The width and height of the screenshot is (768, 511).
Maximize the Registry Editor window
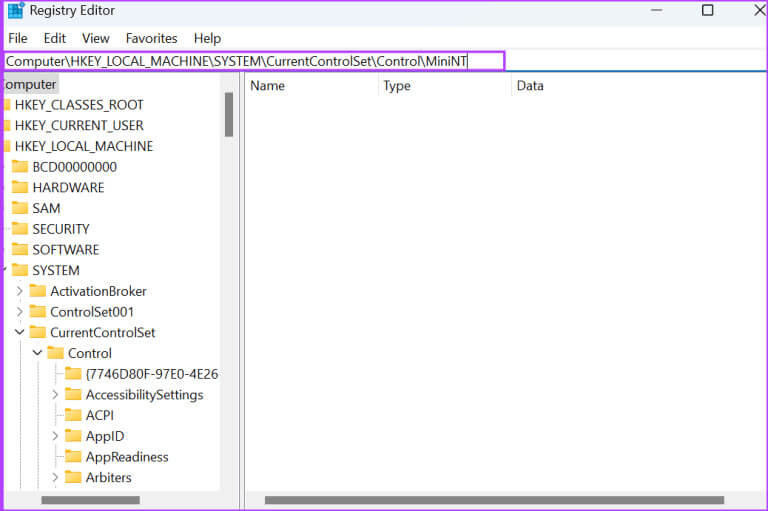pyautogui.click(x=707, y=10)
